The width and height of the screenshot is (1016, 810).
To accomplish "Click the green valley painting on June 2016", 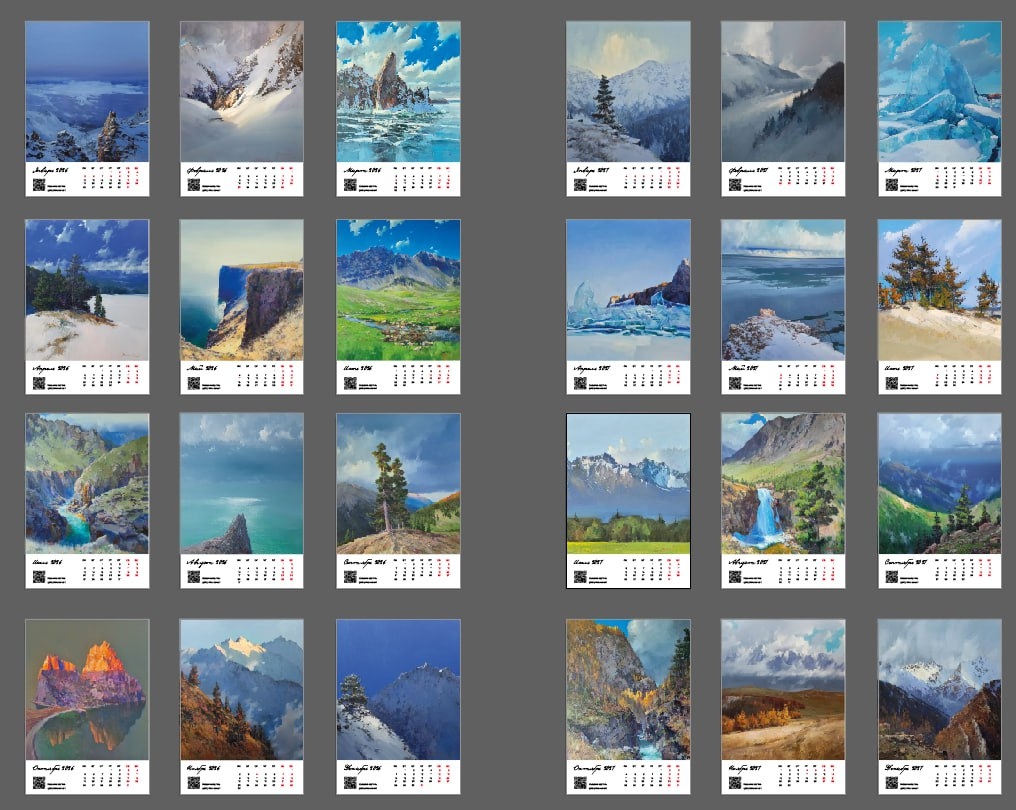I will (398, 290).
